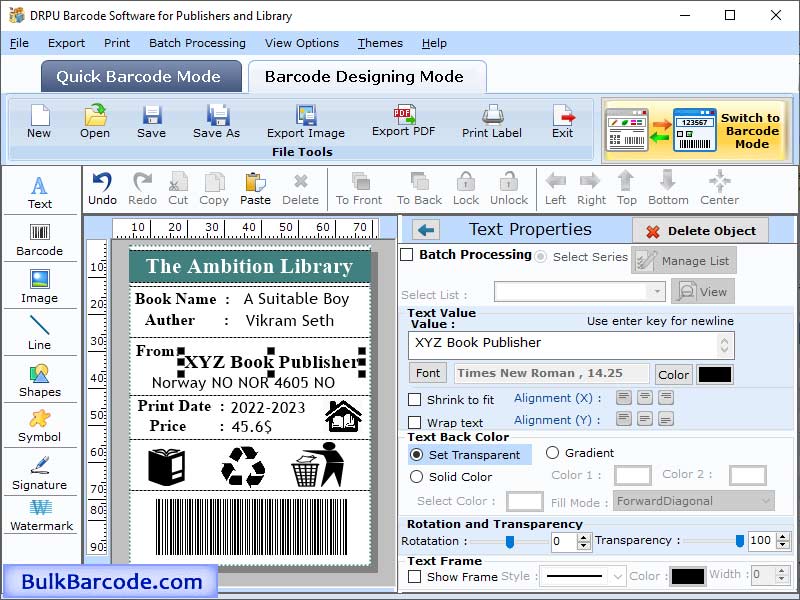Add a Watermark to the label
The height and width of the screenshot is (600, 800).
40,522
